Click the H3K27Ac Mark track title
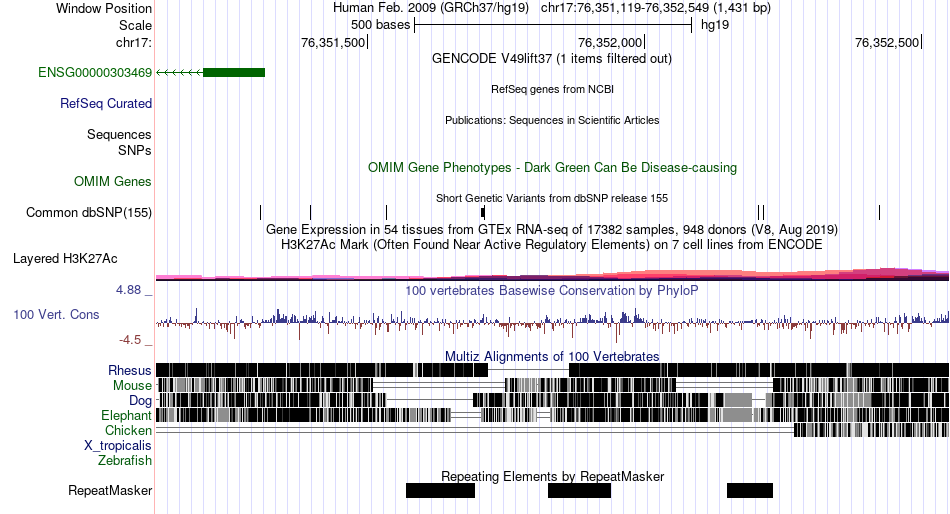The width and height of the screenshot is (950, 514). pyautogui.click(x=552, y=245)
